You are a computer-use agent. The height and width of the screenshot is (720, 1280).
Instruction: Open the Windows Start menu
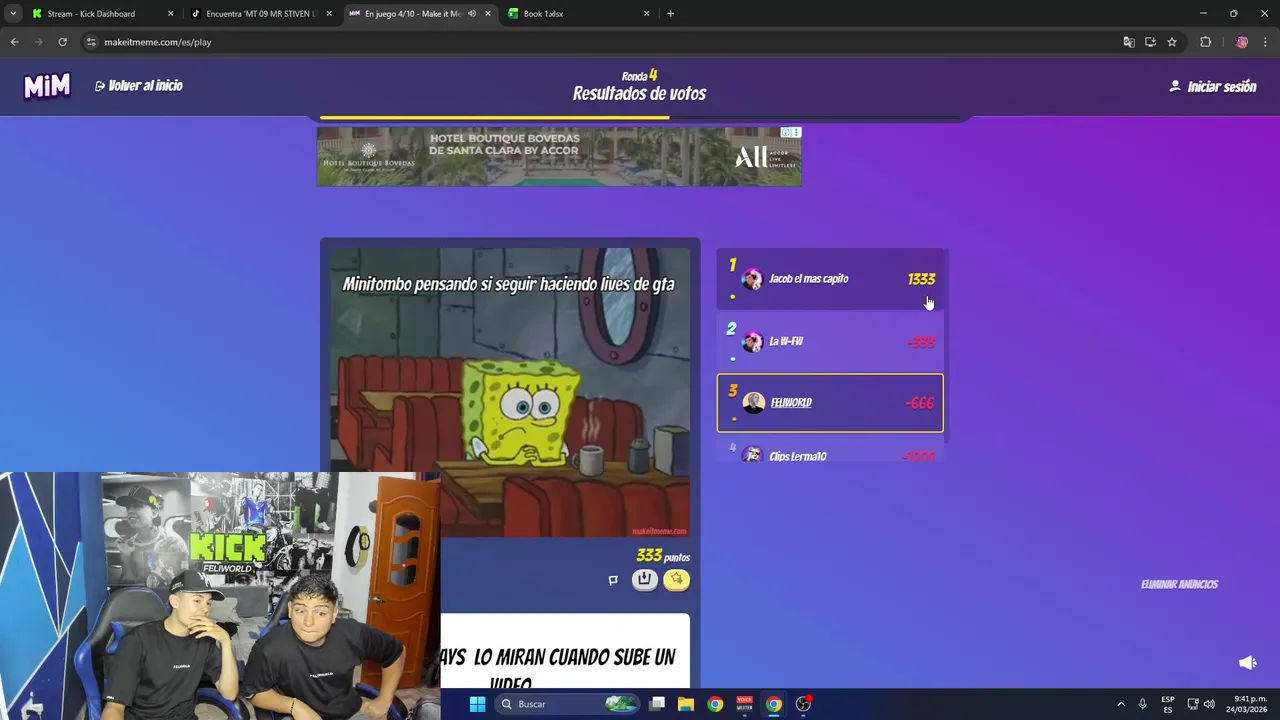coord(477,704)
